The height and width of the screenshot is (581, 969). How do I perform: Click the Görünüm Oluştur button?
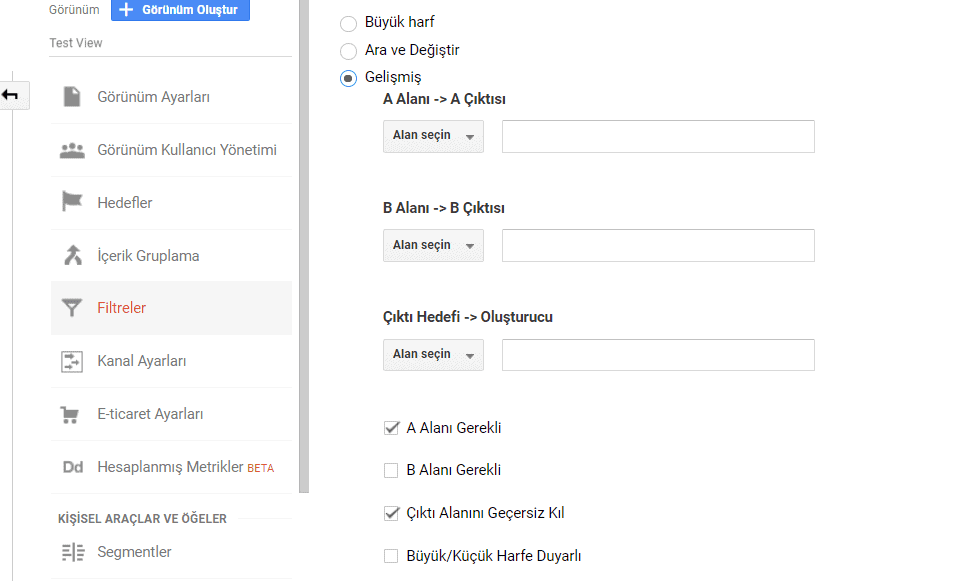pos(180,10)
